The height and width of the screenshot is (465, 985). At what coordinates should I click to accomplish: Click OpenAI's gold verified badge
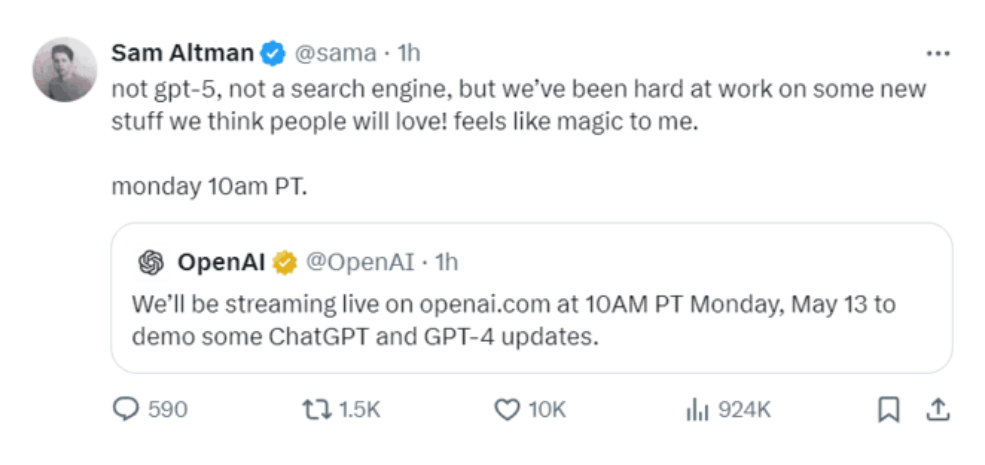tap(285, 263)
